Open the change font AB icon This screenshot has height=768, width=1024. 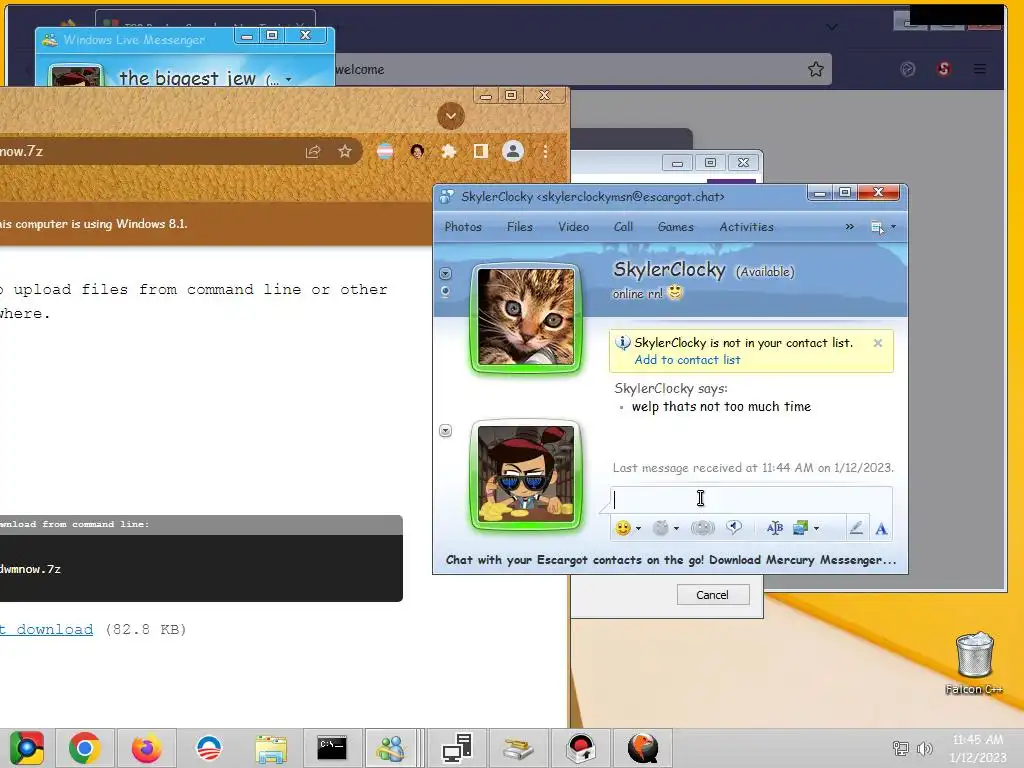pyautogui.click(x=775, y=528)
